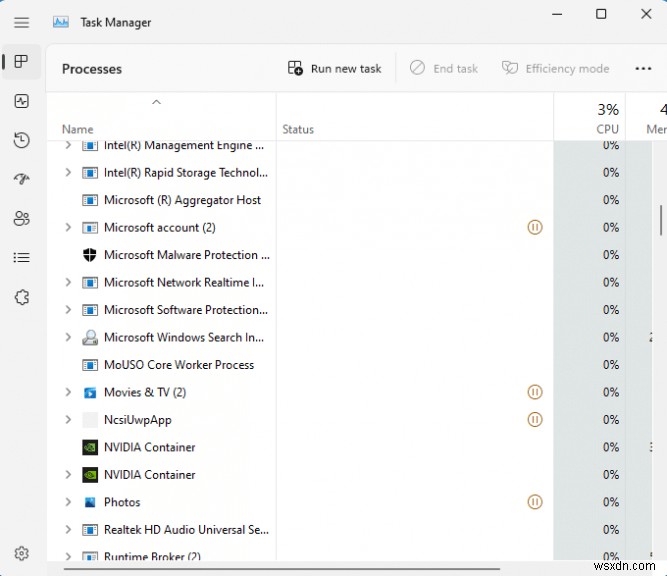
Task: Click the NcsiUwpApp blank icon
Action: [x=90, y=419]
